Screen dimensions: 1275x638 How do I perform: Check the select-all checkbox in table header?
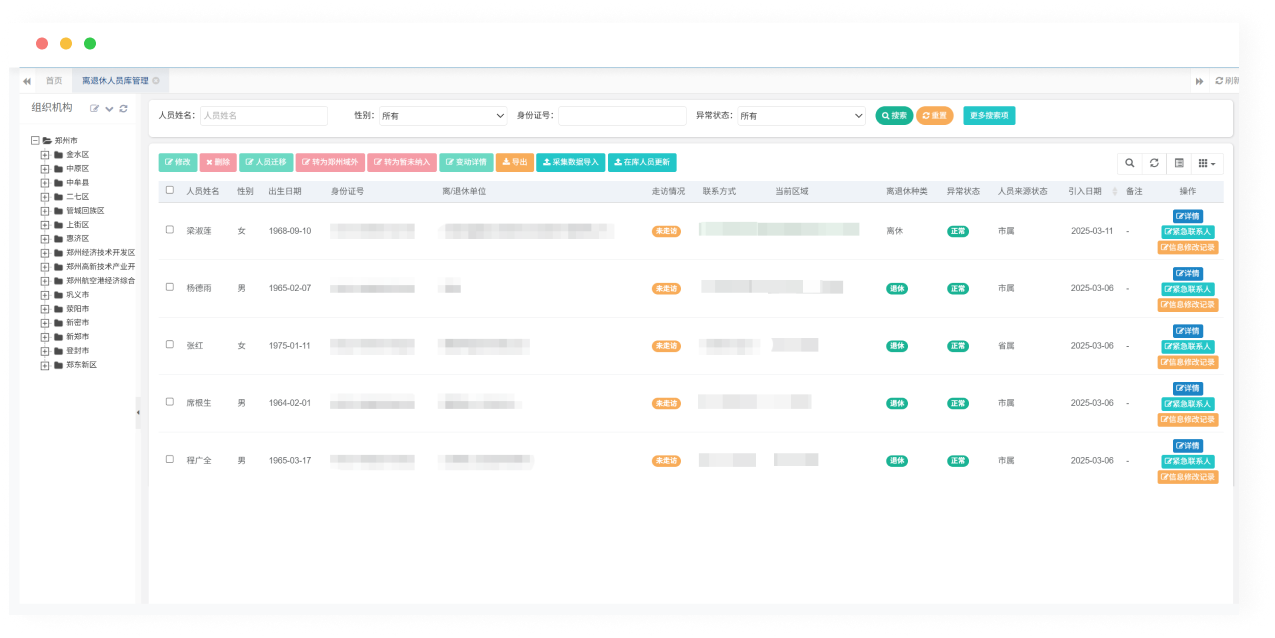pos(169,190)
